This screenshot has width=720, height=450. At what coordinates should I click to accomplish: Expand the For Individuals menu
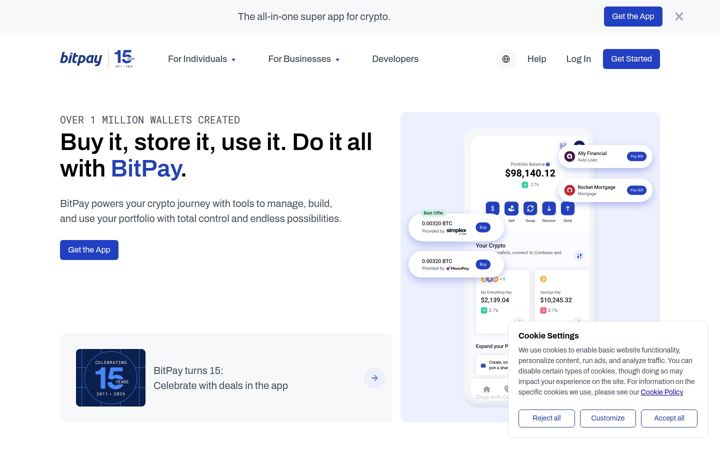click(202, 59)
